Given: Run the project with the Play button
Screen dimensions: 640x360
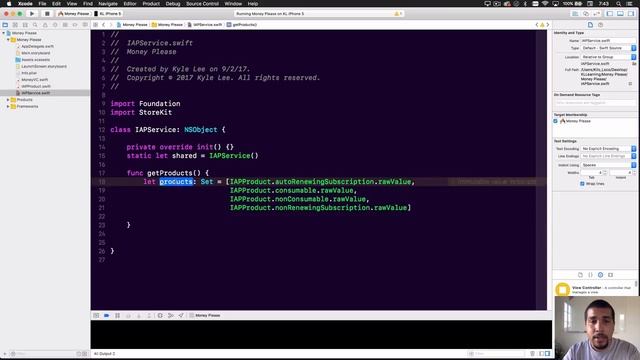Looking at the screenshot, I should coord(32,13).
